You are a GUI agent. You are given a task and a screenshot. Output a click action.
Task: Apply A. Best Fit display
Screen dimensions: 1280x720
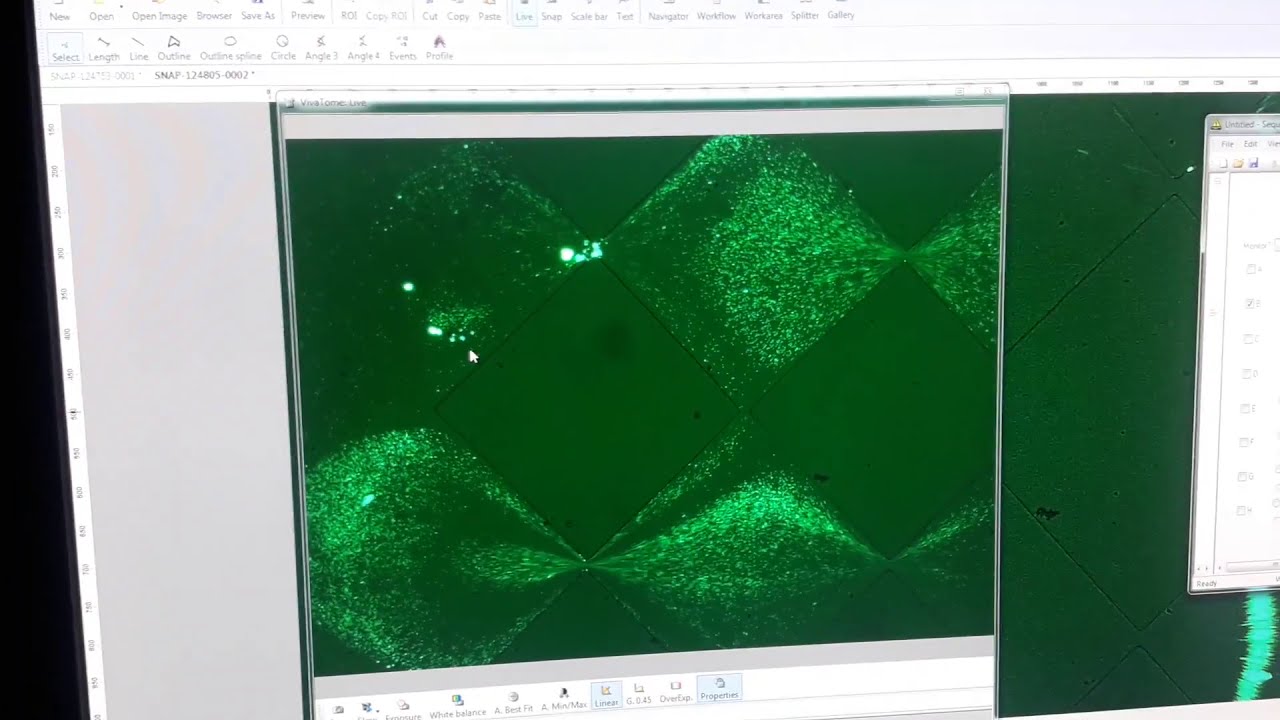point(513,703)
